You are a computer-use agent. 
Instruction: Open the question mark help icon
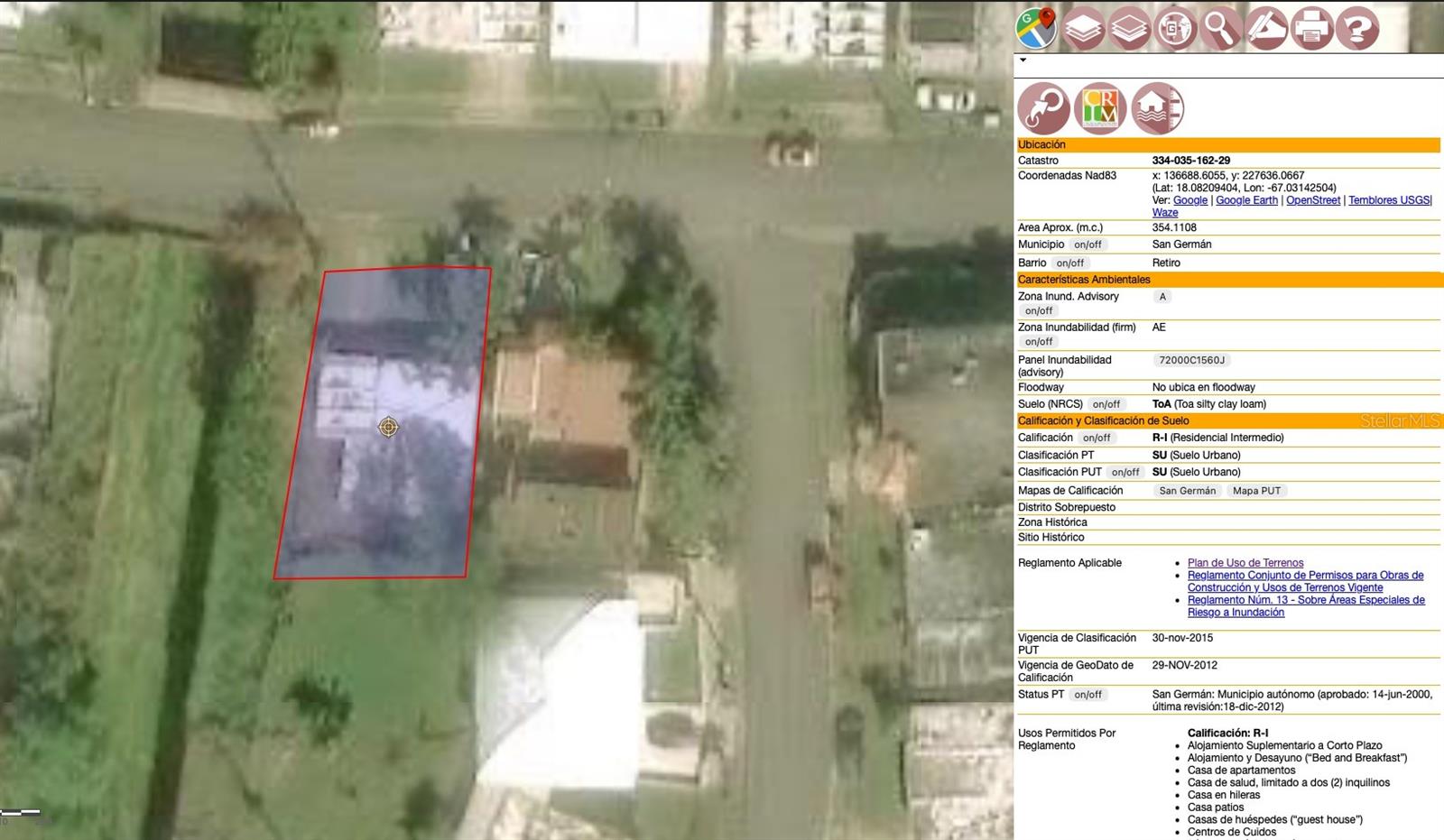pyautogui.click(x=1357, y=28)
